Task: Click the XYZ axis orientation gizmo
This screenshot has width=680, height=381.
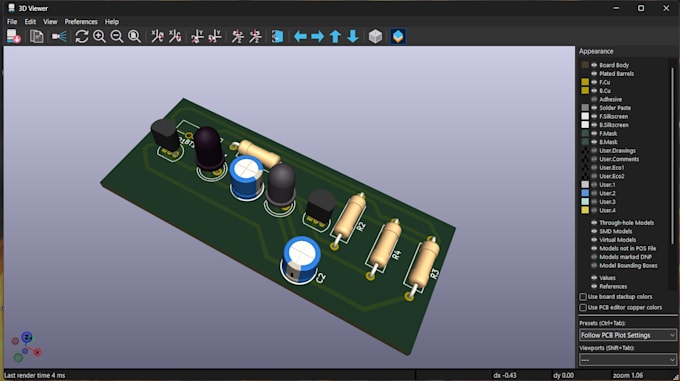Action: (26, 348)
